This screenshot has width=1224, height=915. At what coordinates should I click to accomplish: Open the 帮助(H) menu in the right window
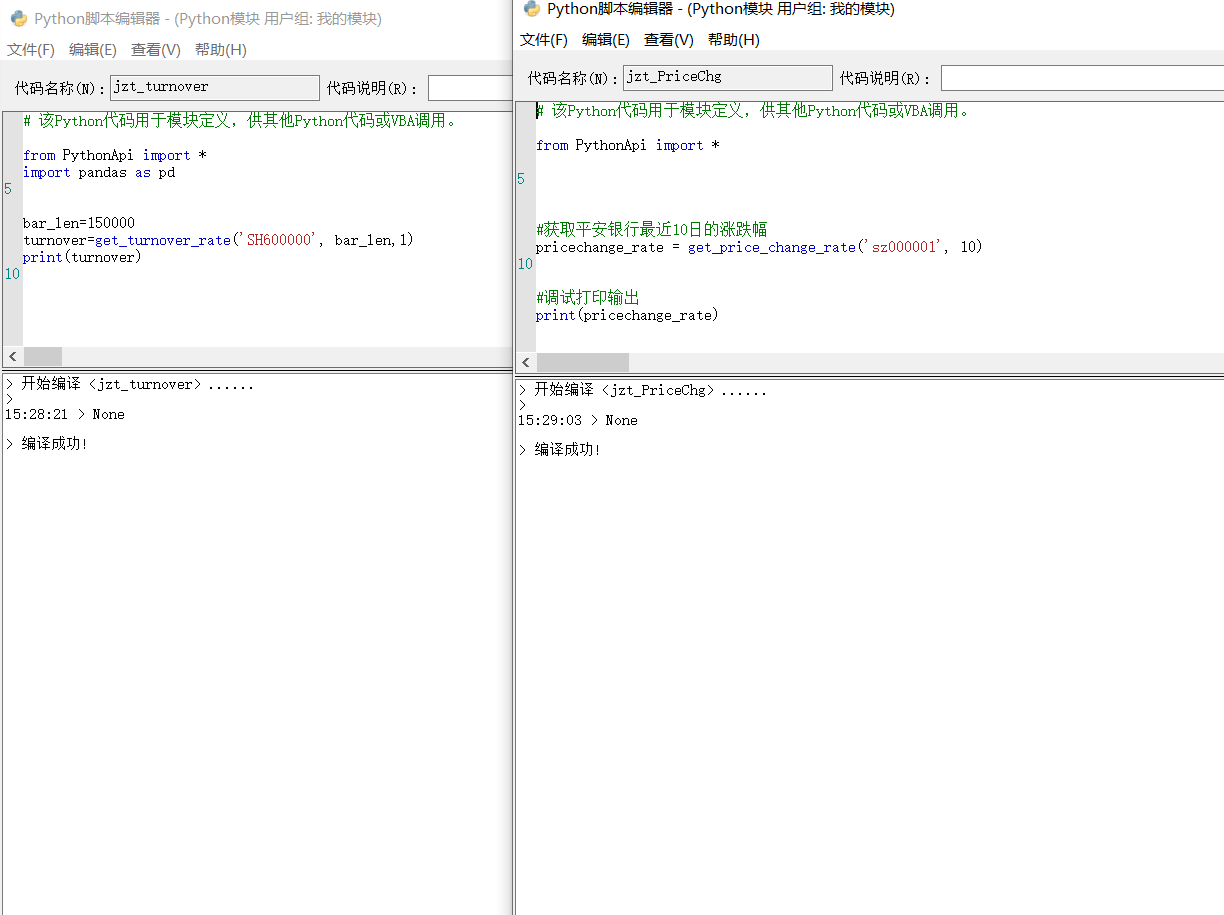734,40
